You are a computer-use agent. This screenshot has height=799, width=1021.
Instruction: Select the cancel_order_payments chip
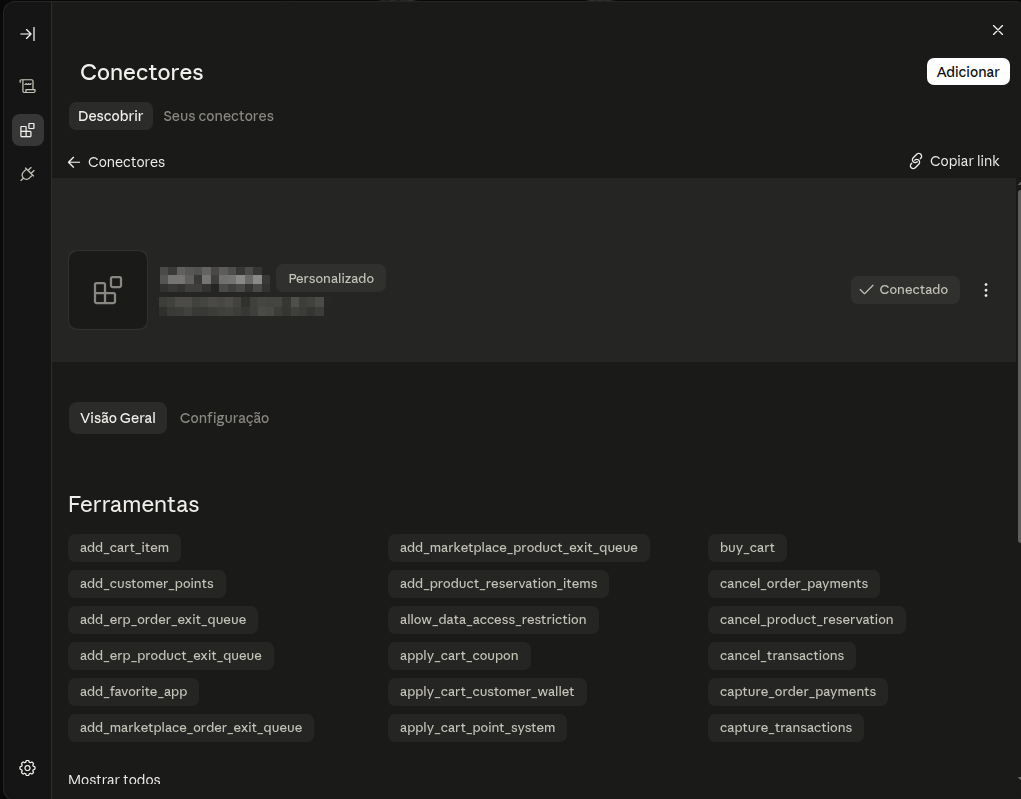pos(794,584)
